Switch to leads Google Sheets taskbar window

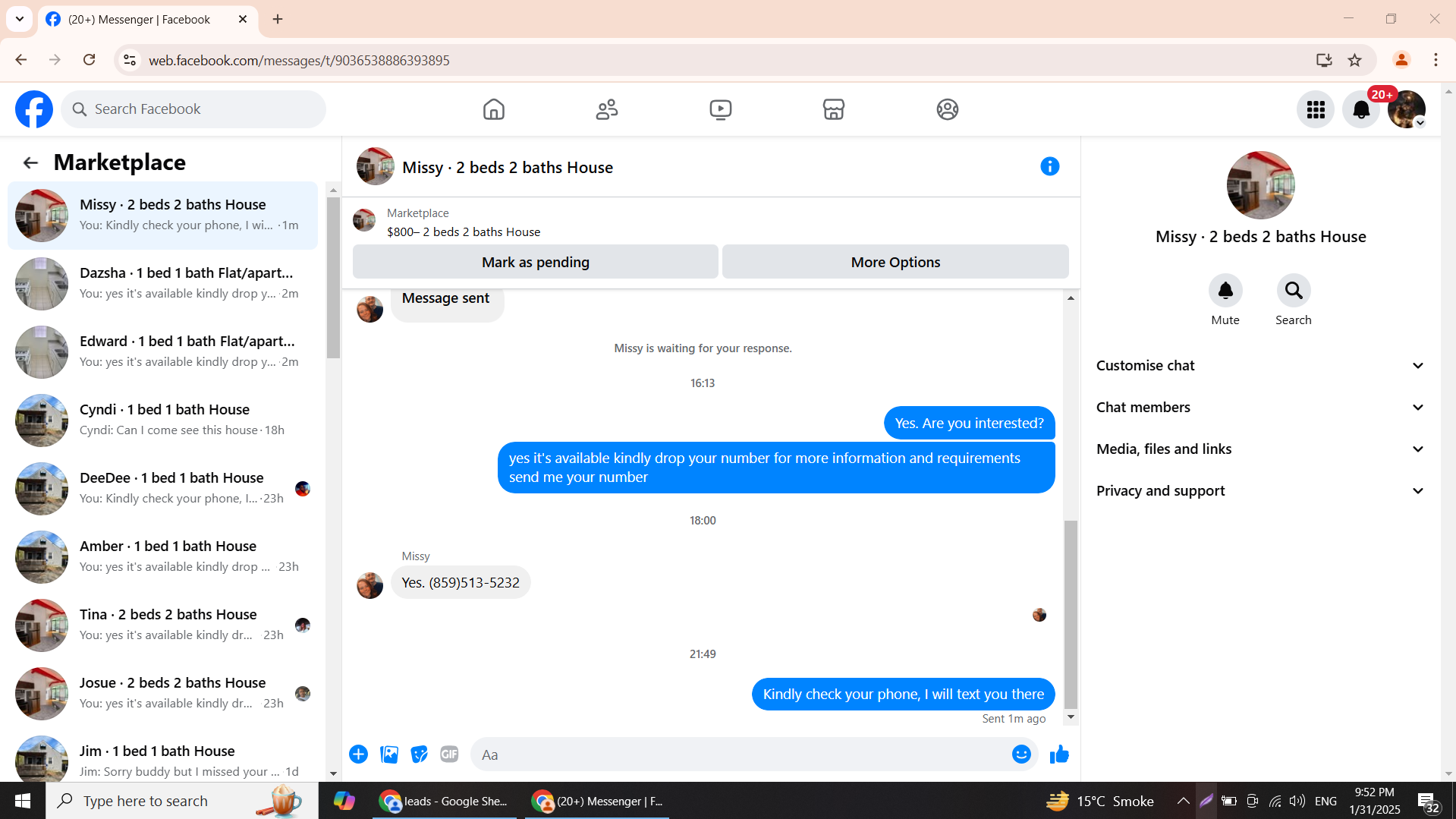coord(444,801)
